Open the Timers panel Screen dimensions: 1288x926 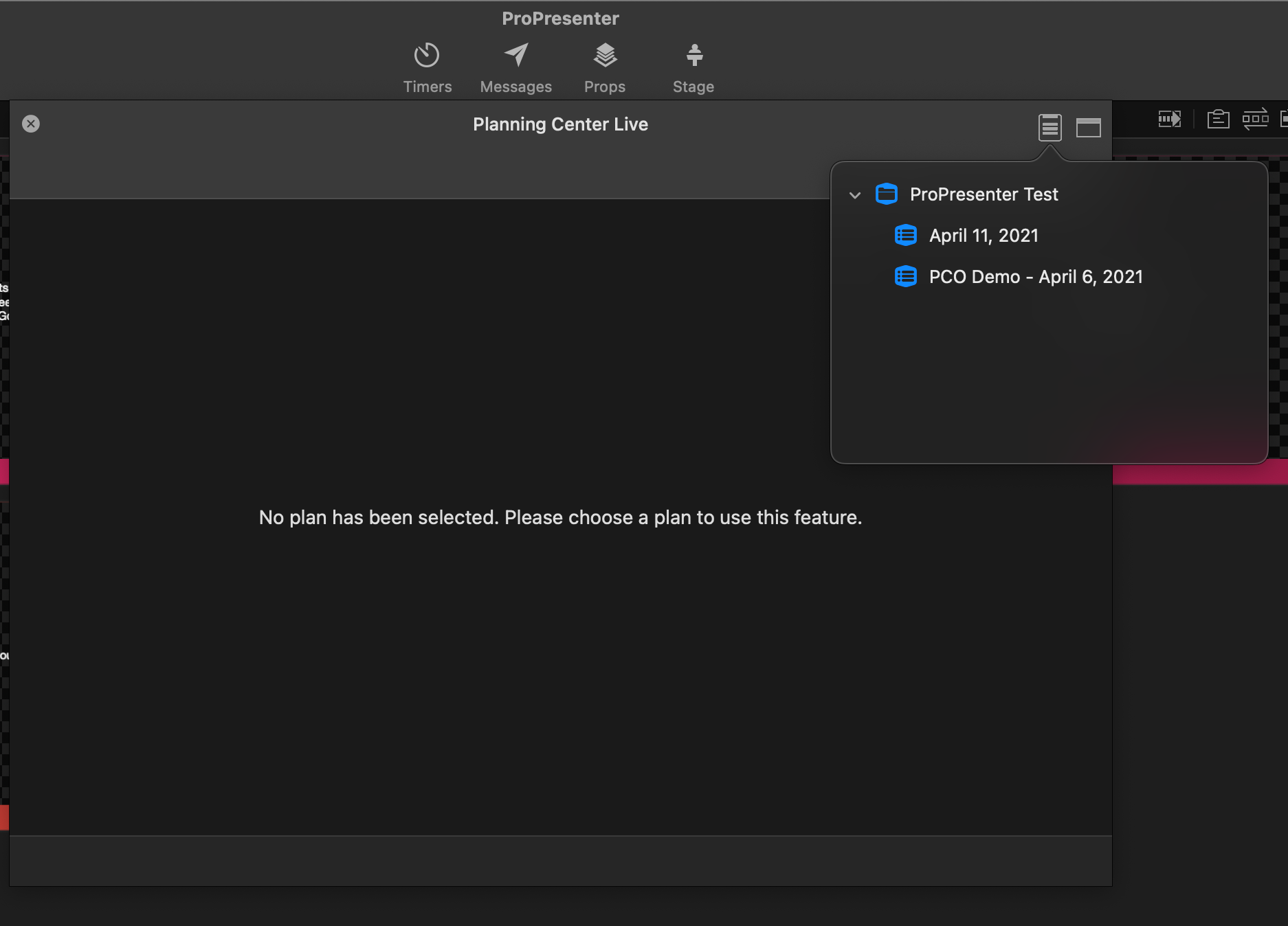tap(427, 68)
